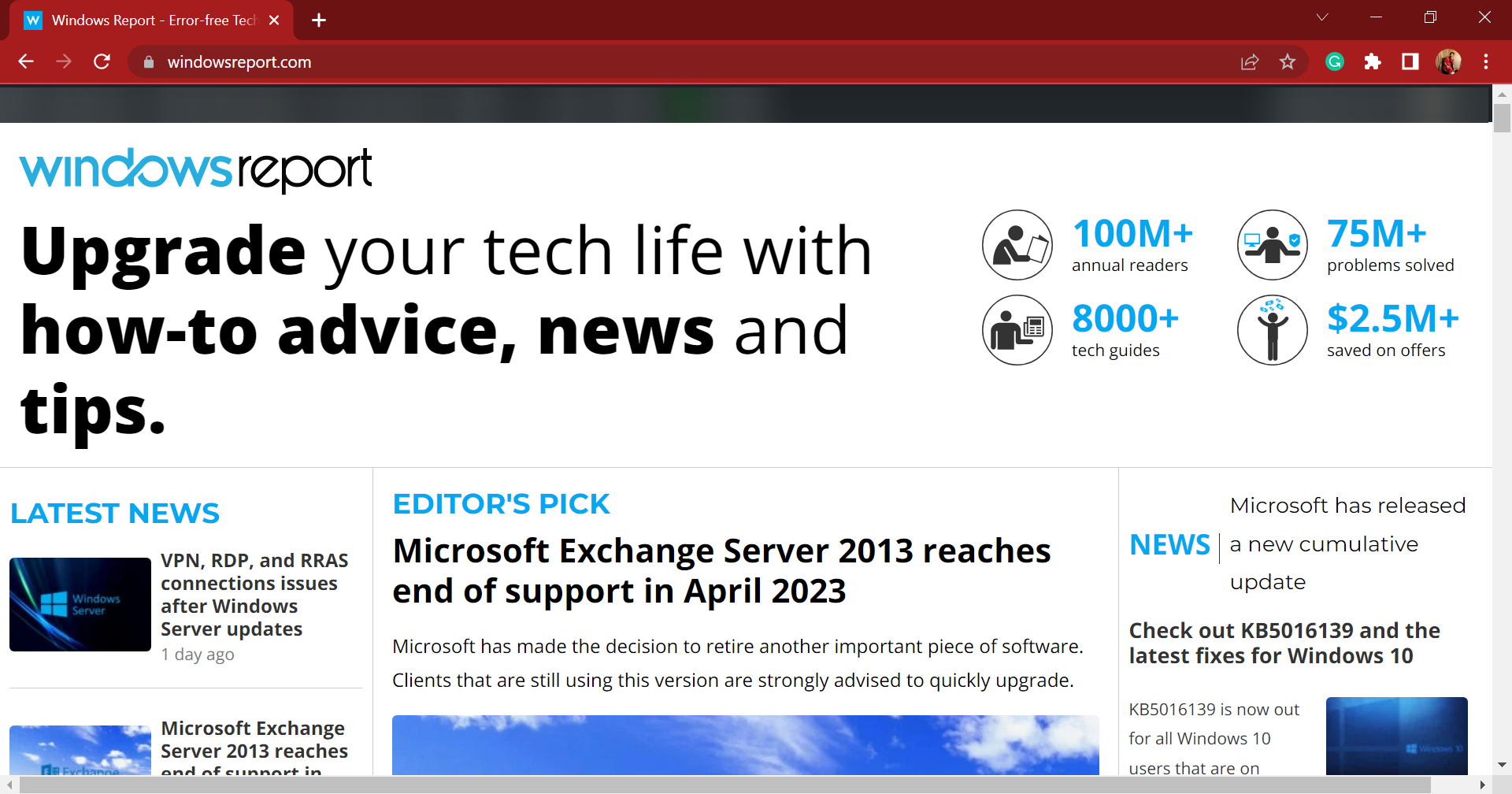The width and height of the screenshot is (1512, 794).
Task: Click the '$2.5M+' savings statistic
Action: click(1393, 318)
